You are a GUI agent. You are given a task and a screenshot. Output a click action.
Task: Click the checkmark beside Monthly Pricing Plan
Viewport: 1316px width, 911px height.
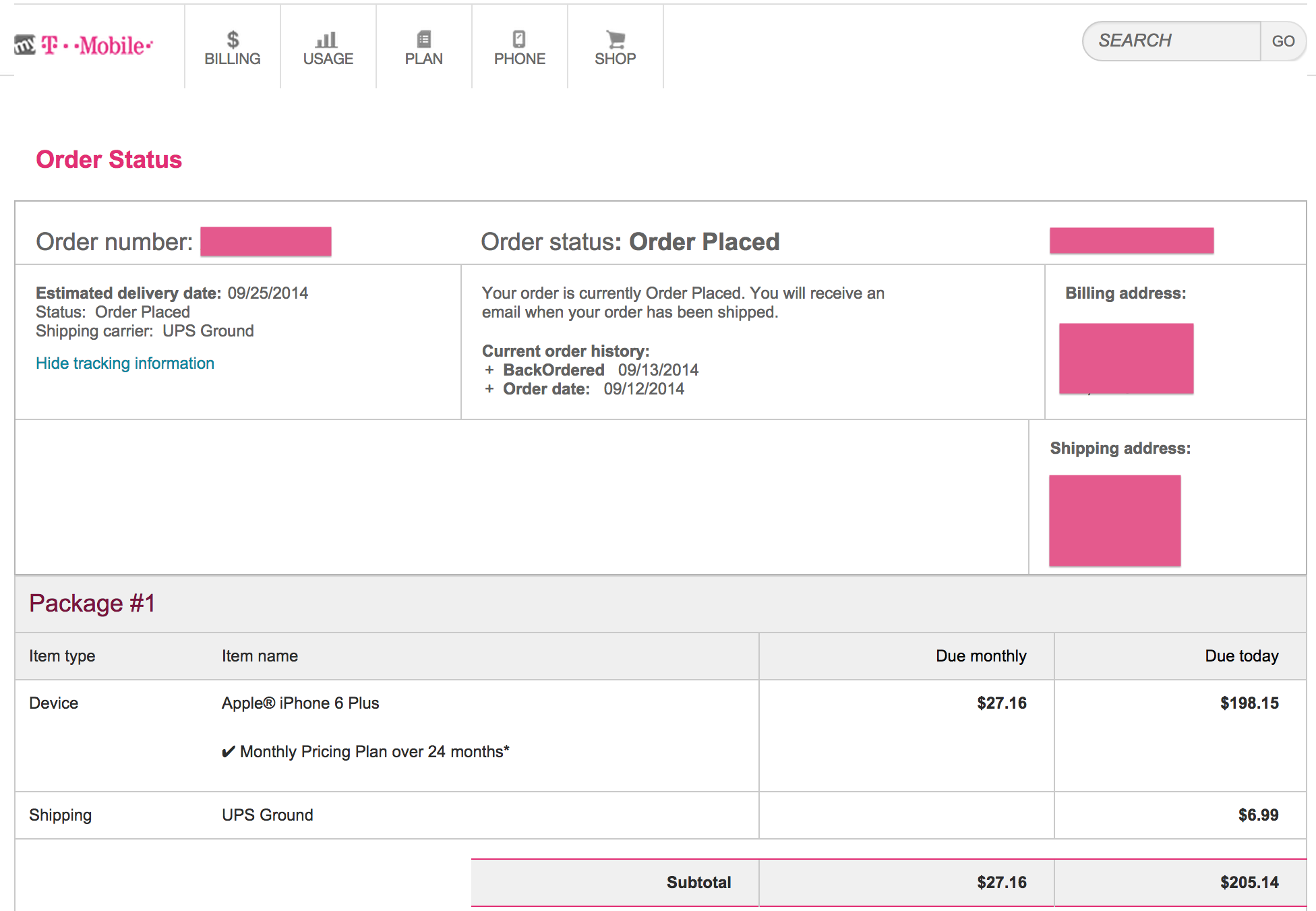[229, 752]
